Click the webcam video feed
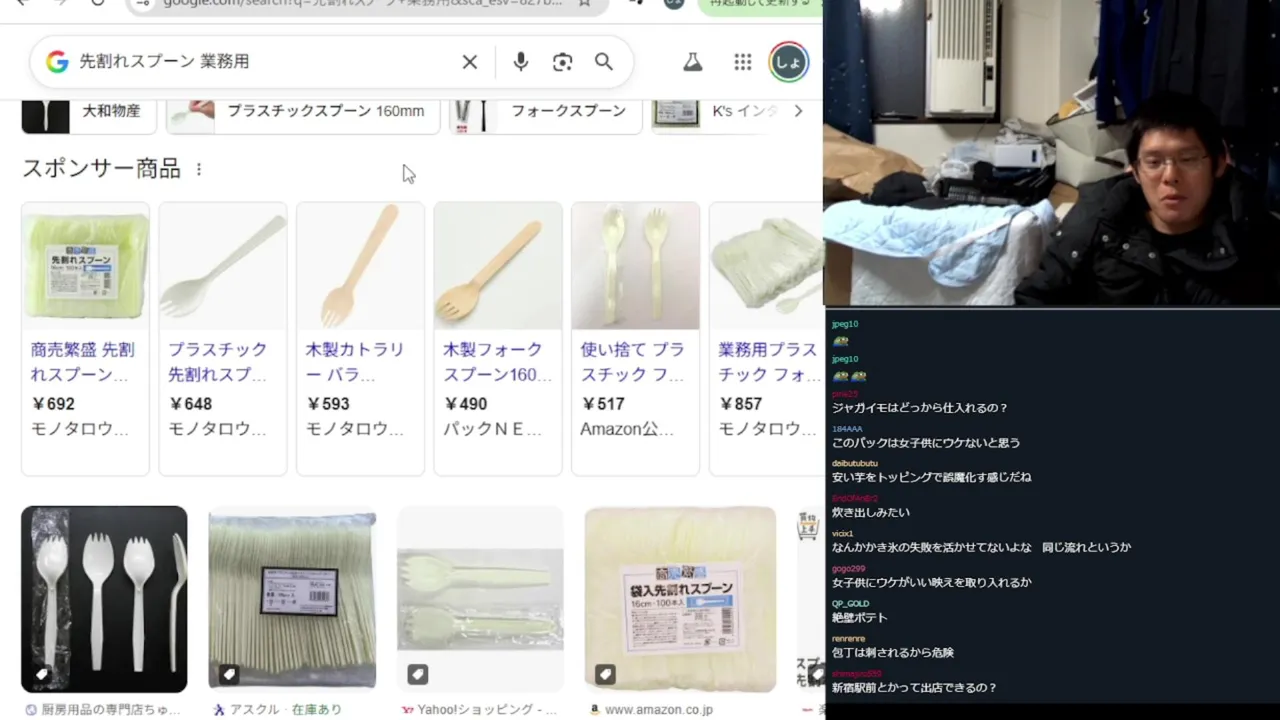The height and width of the screenshot is (720, 1280). pos(1052,152)
